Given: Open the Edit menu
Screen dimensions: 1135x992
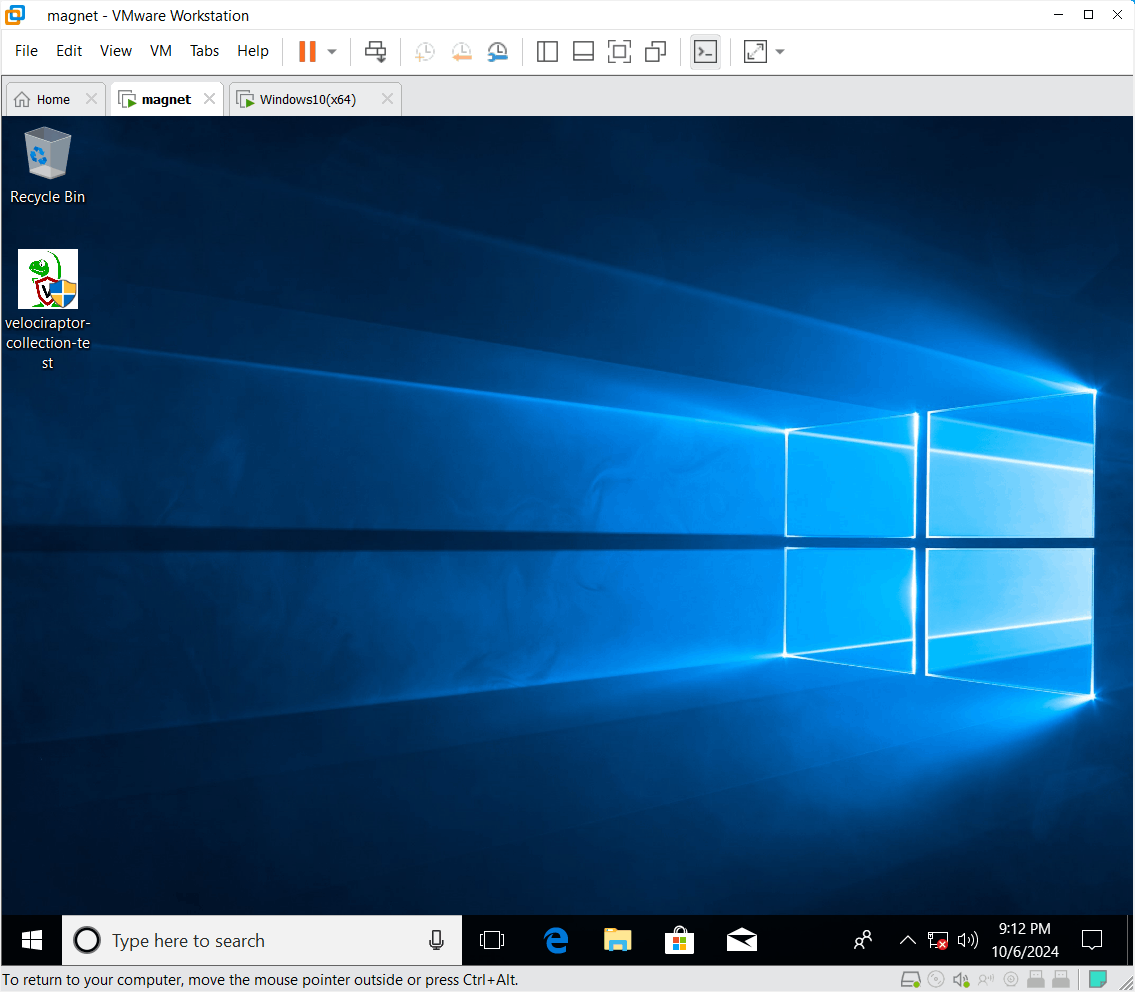Looking at the screenshot, I should pos(69,51).
